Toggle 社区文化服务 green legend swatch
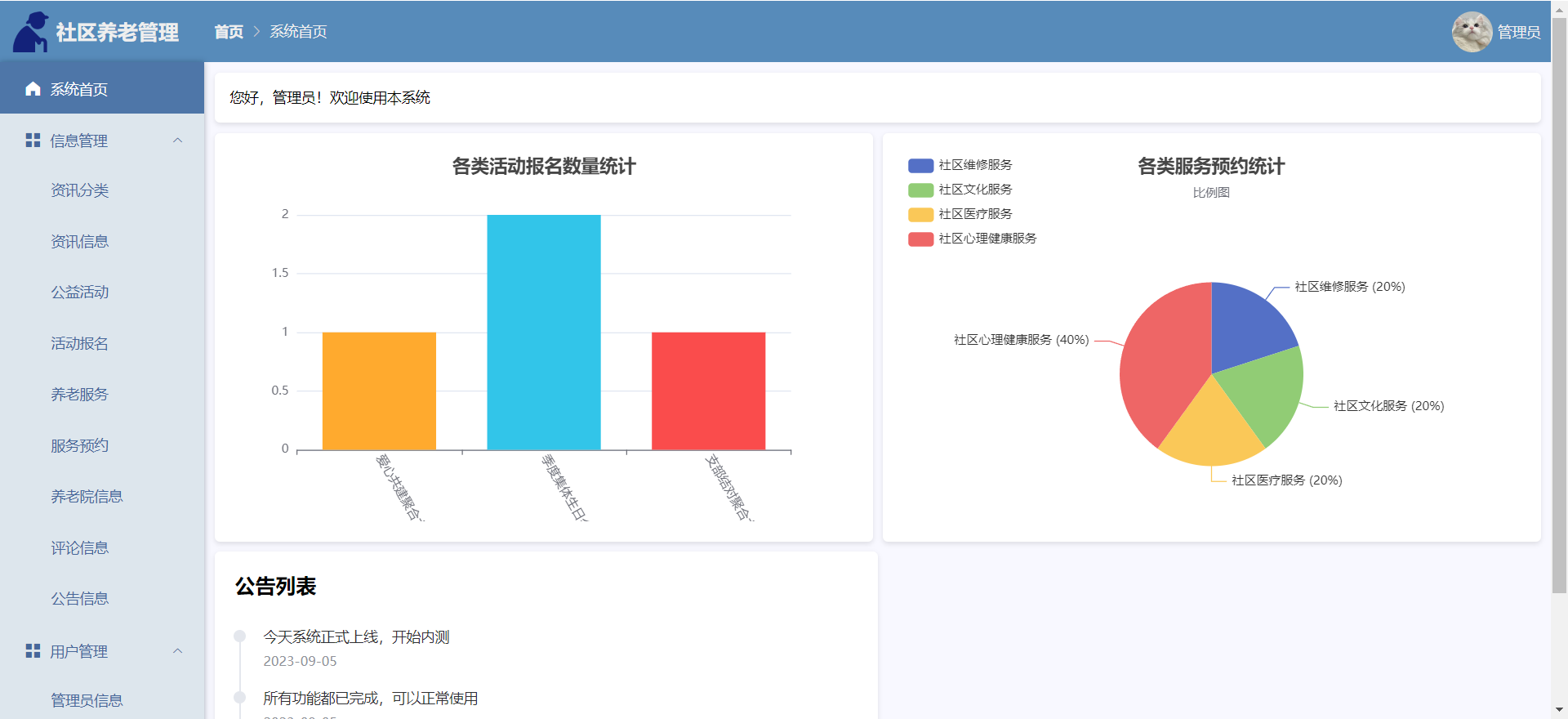This screenshot has width=1568, height=719. click(x=920, y=190)
